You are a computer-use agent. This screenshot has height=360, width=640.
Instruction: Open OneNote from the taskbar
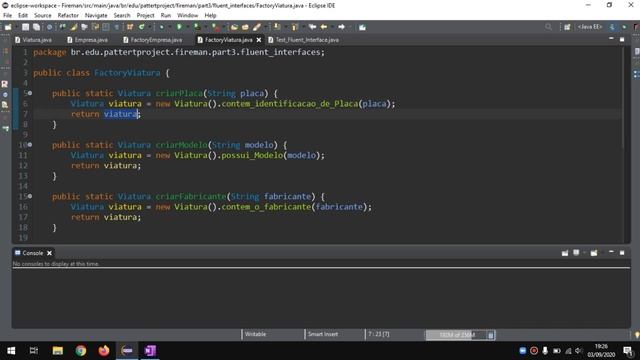(150, 351)
